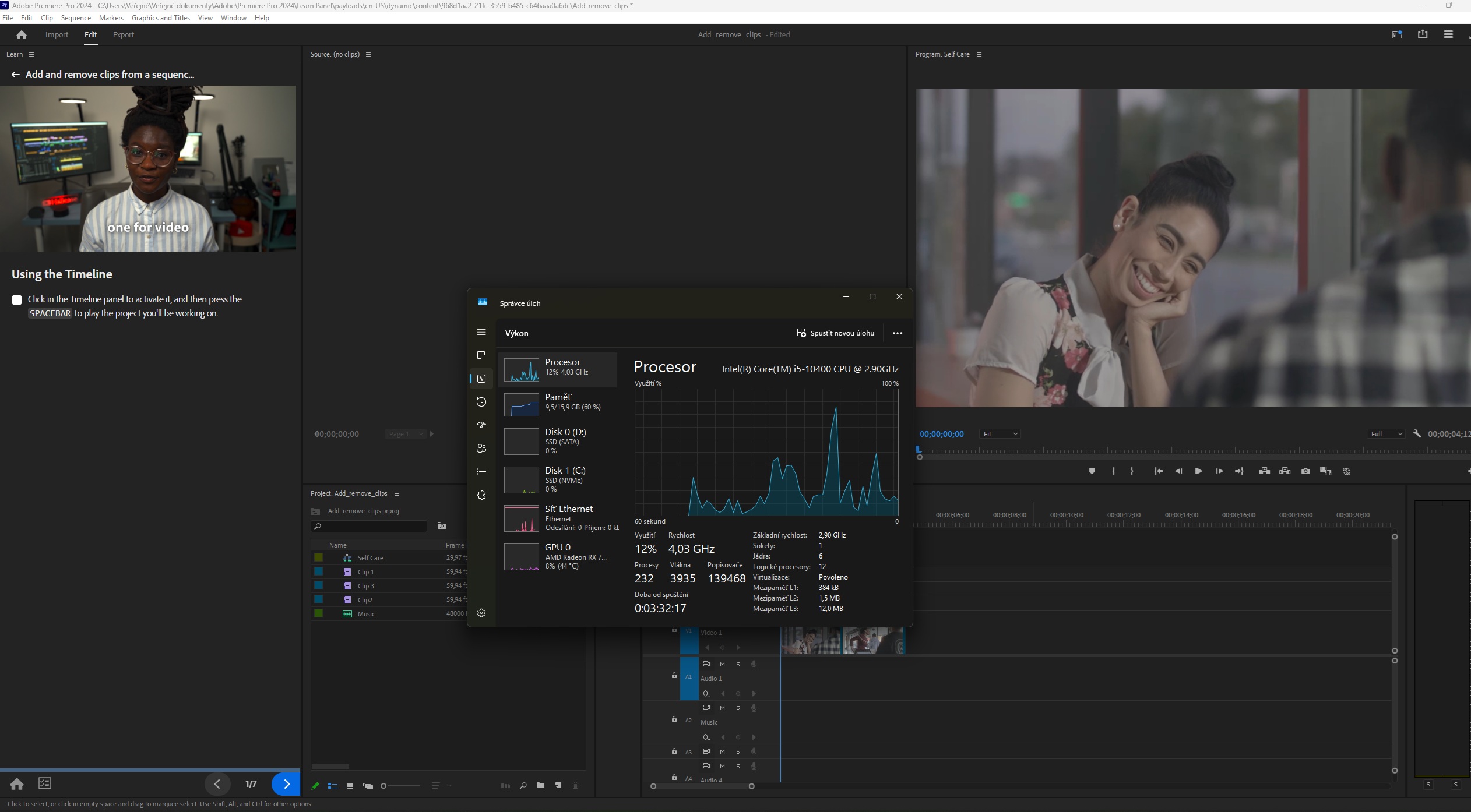Open the Full playback resolution dropdown
The height and width of the screenshot is (812, 1471).
point(1386,434)
